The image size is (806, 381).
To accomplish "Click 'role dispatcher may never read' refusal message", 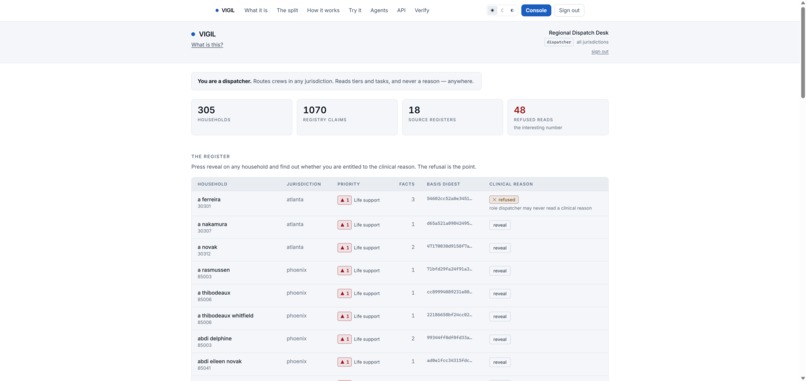I will pyautogui.click(x=540, y=208).
